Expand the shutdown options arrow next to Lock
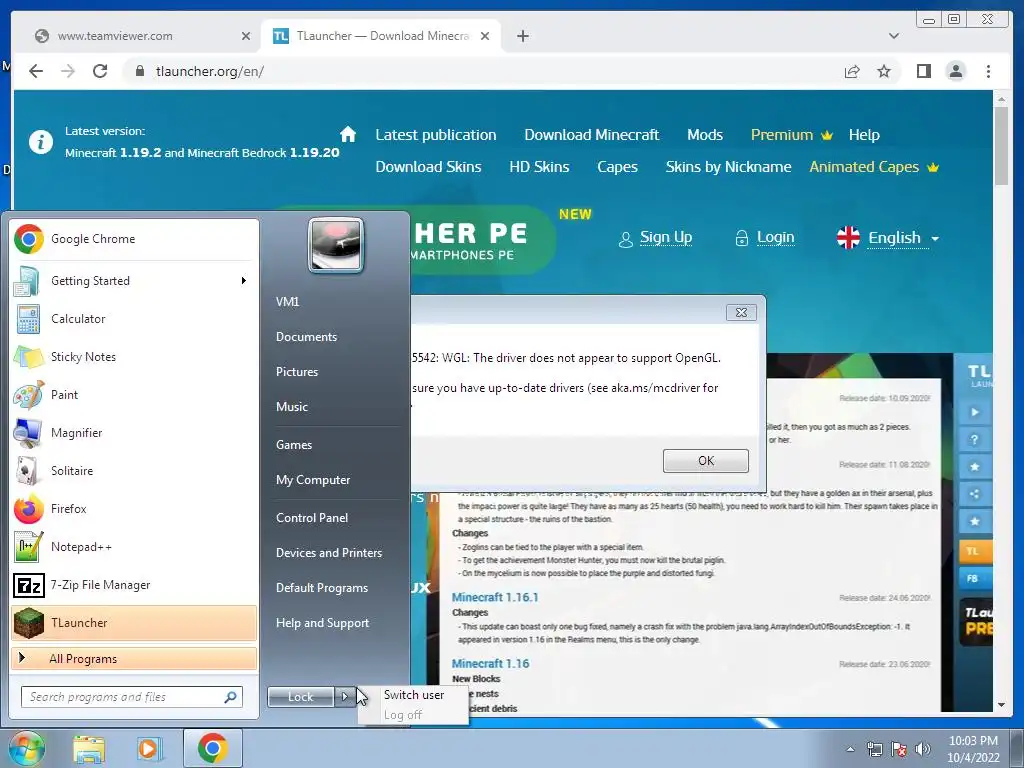The height and width of the screenshot is (768, 1024). (344, 697)
